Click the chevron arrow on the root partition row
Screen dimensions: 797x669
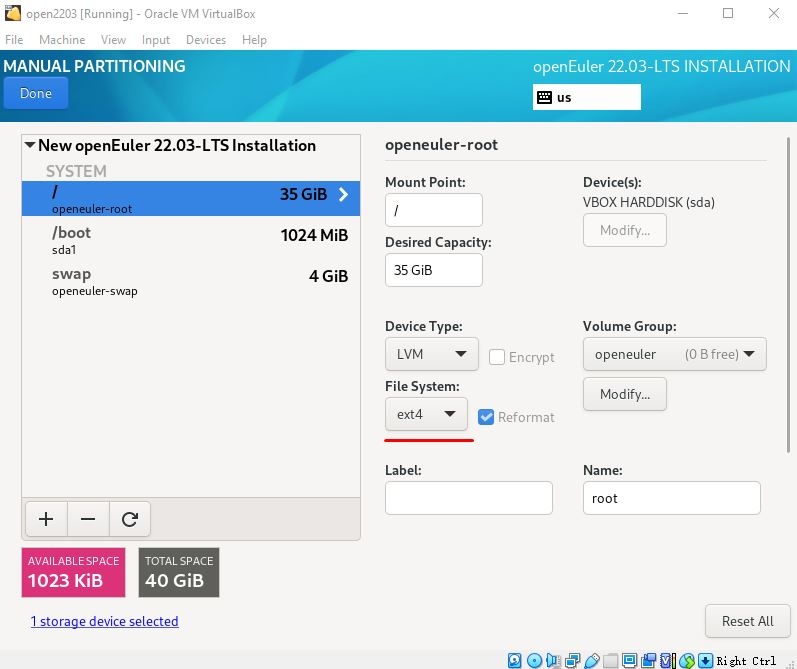coord(344,194)
